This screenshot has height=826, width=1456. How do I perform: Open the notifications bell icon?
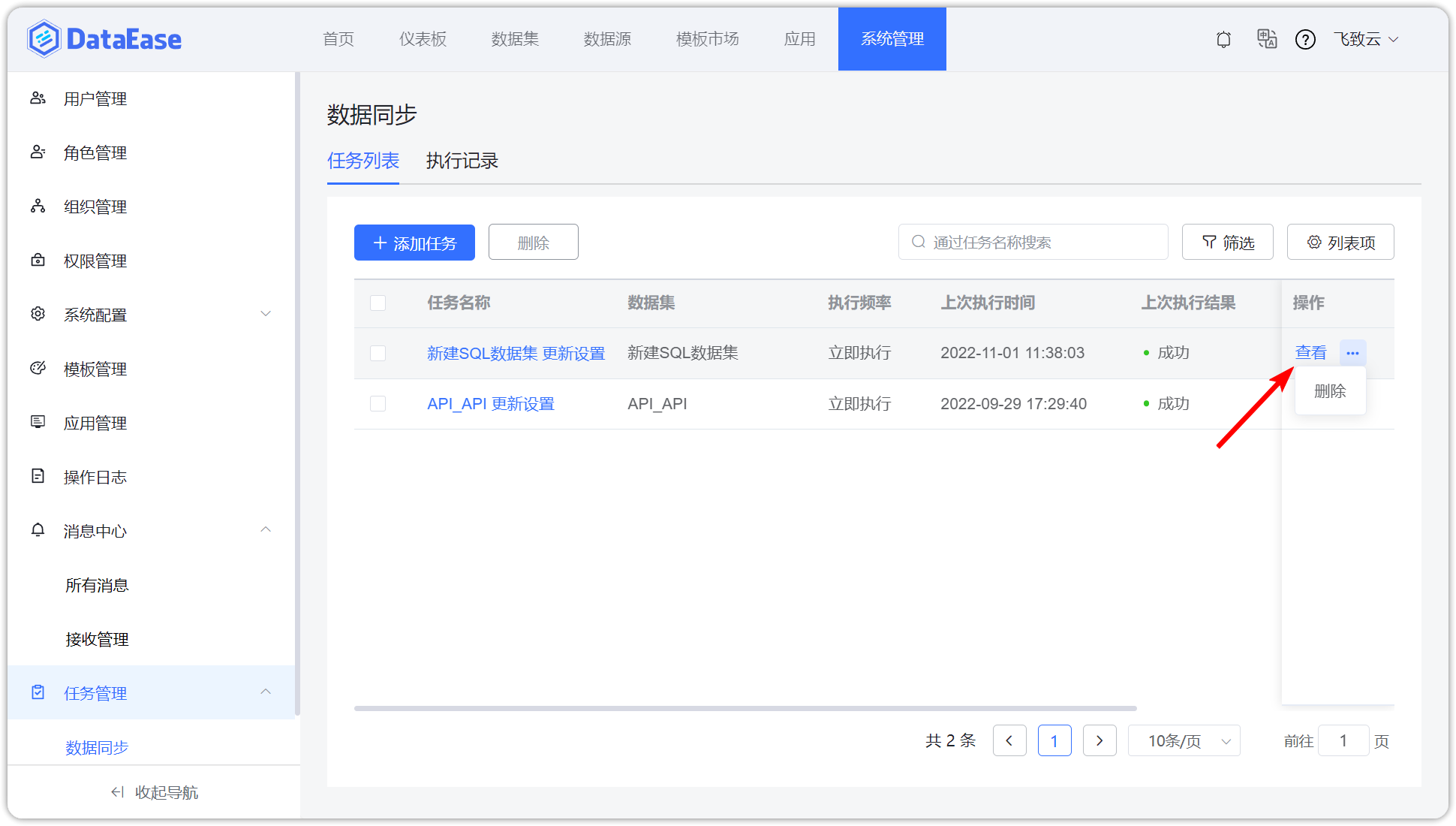point(1224,39)
